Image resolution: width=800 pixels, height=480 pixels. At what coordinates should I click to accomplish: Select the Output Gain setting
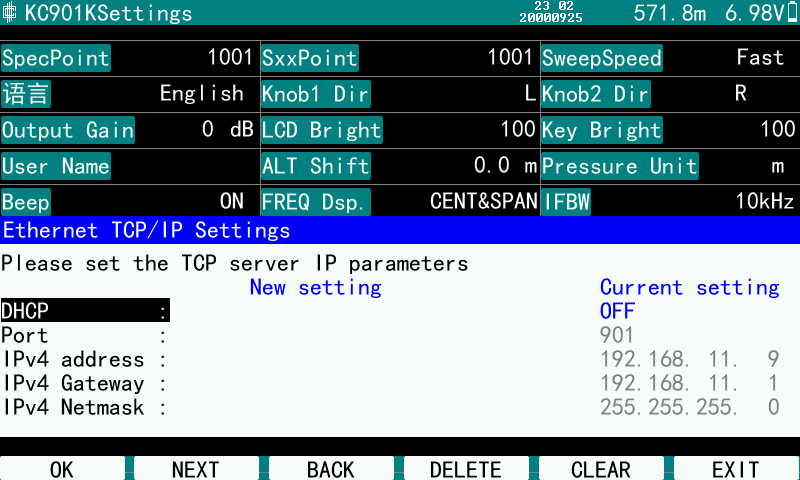pos(68,130)
